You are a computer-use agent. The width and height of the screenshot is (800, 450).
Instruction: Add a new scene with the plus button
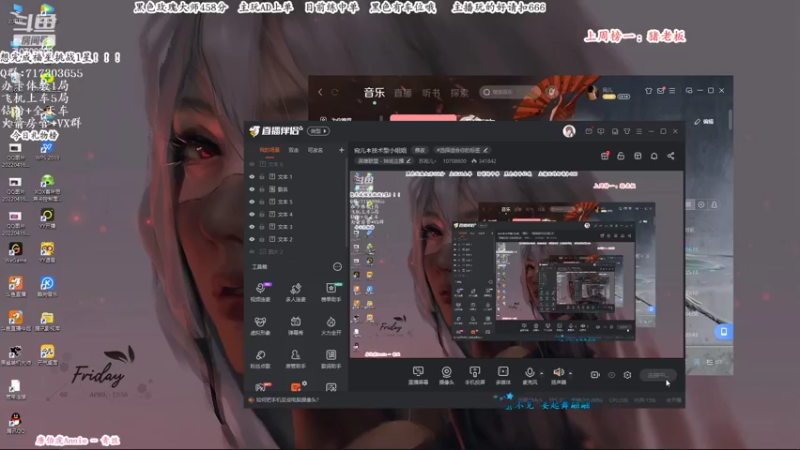pos(341,150)
